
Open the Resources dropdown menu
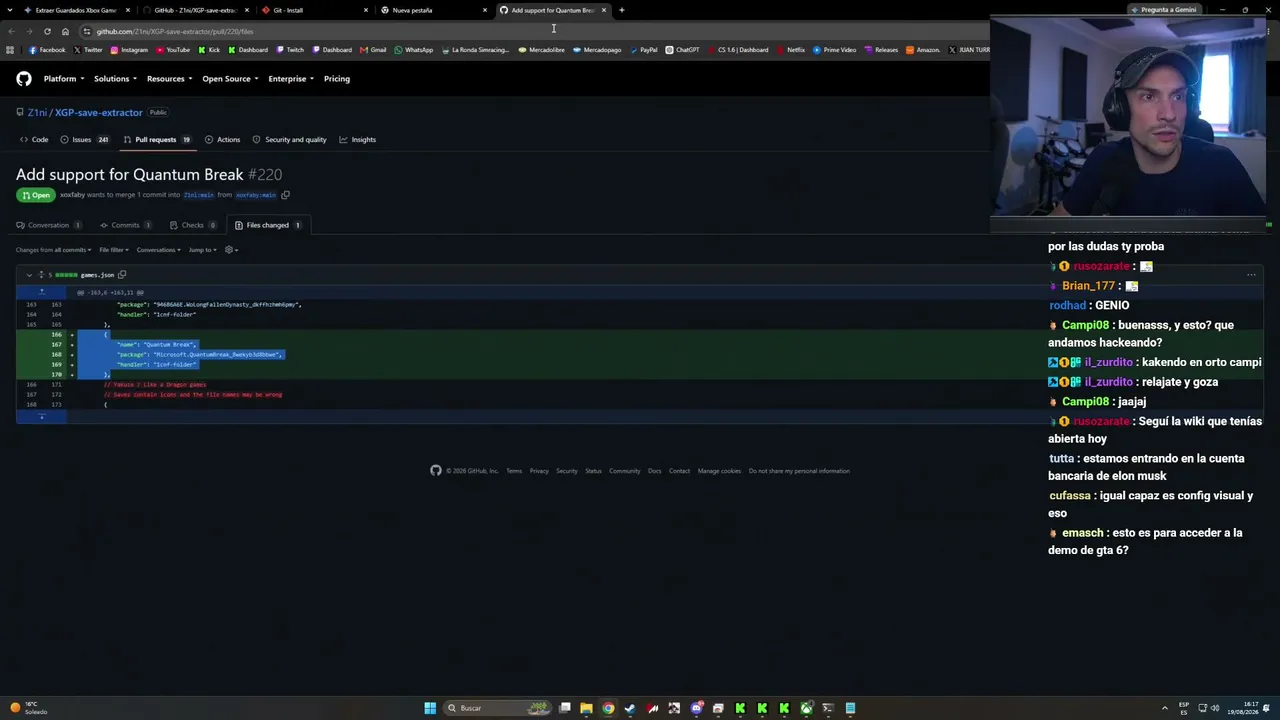pyautogui.click(x=169, y=79)
